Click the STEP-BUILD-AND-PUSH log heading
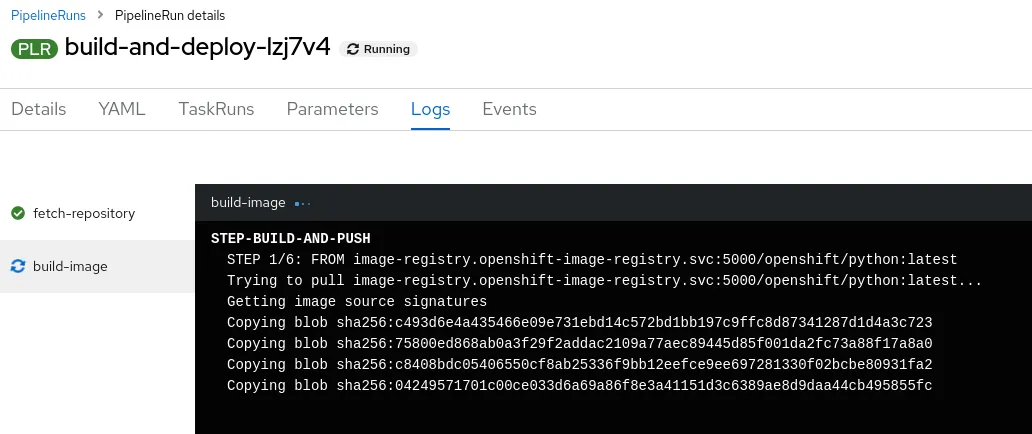1032x434 pixels. click(x=290, y=238)
